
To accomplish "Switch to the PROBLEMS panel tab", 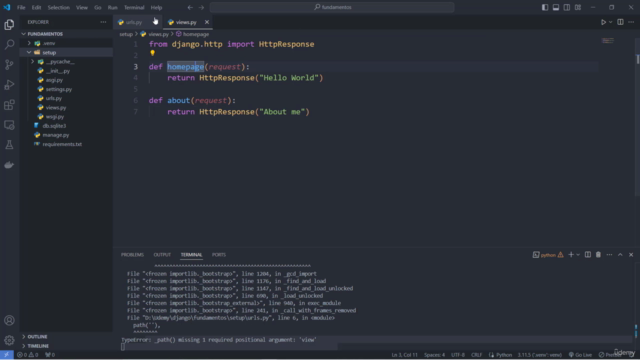I will coord(132,255).
